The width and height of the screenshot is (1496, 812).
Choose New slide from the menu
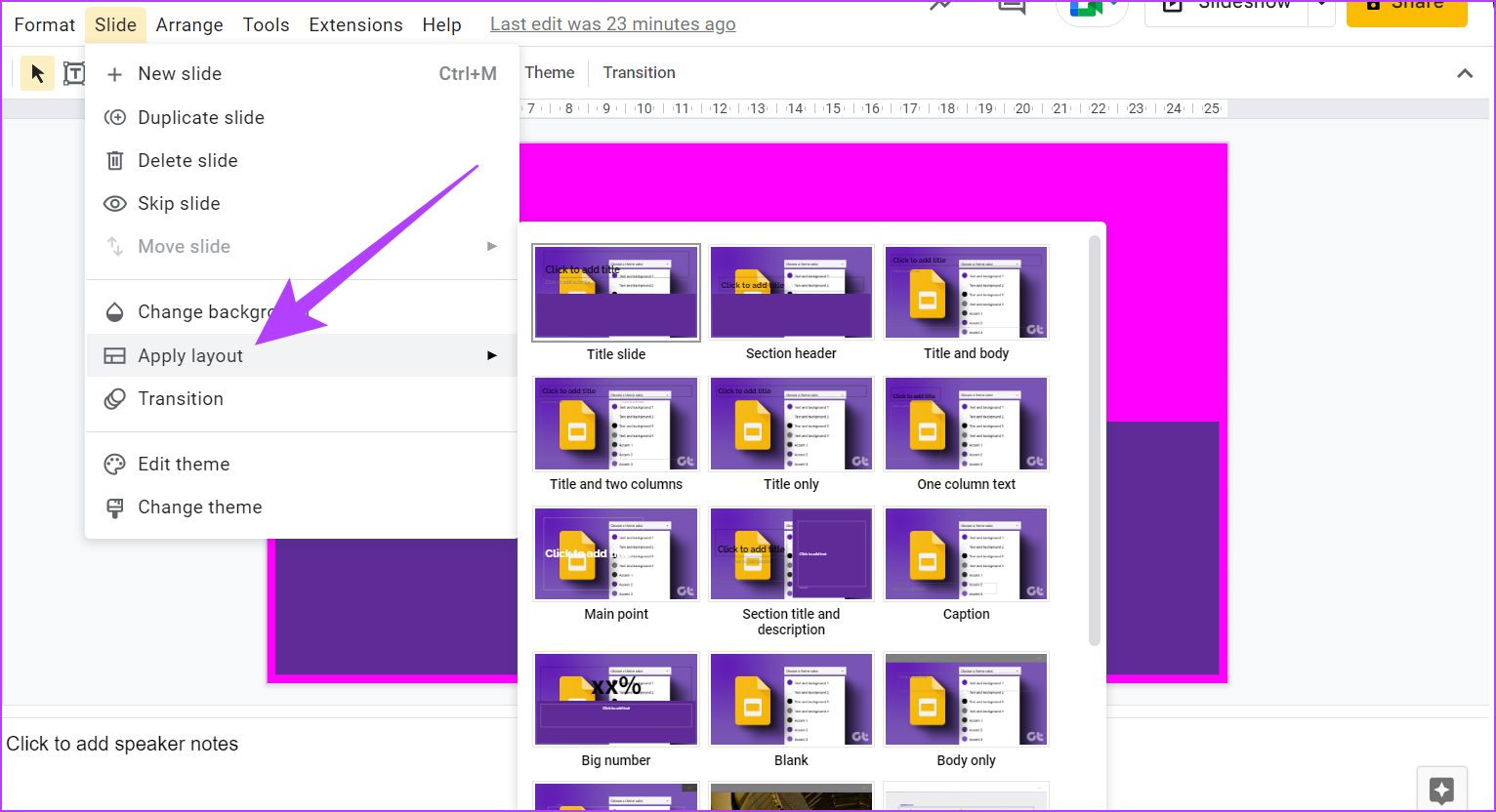pos(302,74)
